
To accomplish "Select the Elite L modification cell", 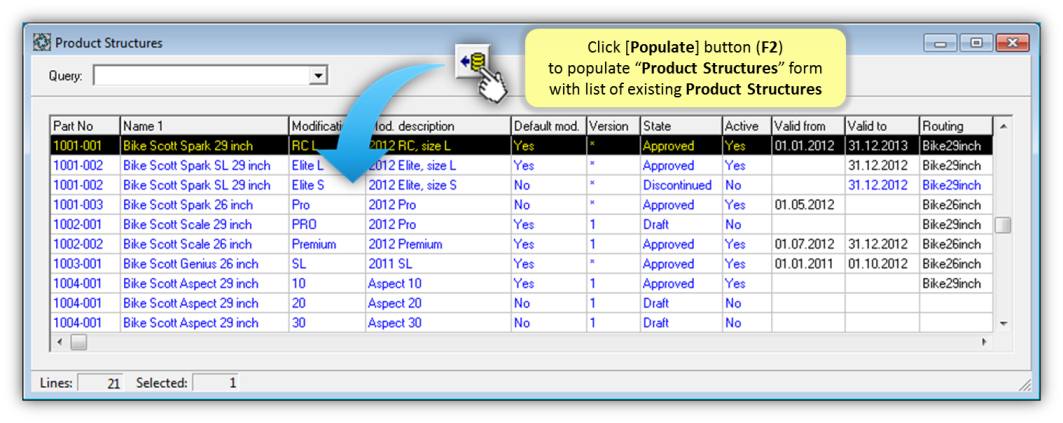I will (327, 165).
